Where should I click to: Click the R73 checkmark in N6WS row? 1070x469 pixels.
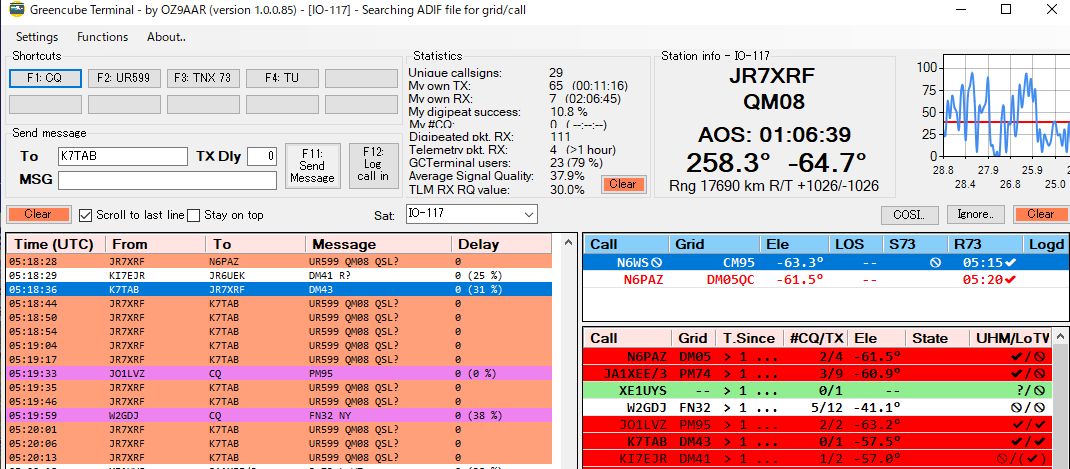(1010, 262)
